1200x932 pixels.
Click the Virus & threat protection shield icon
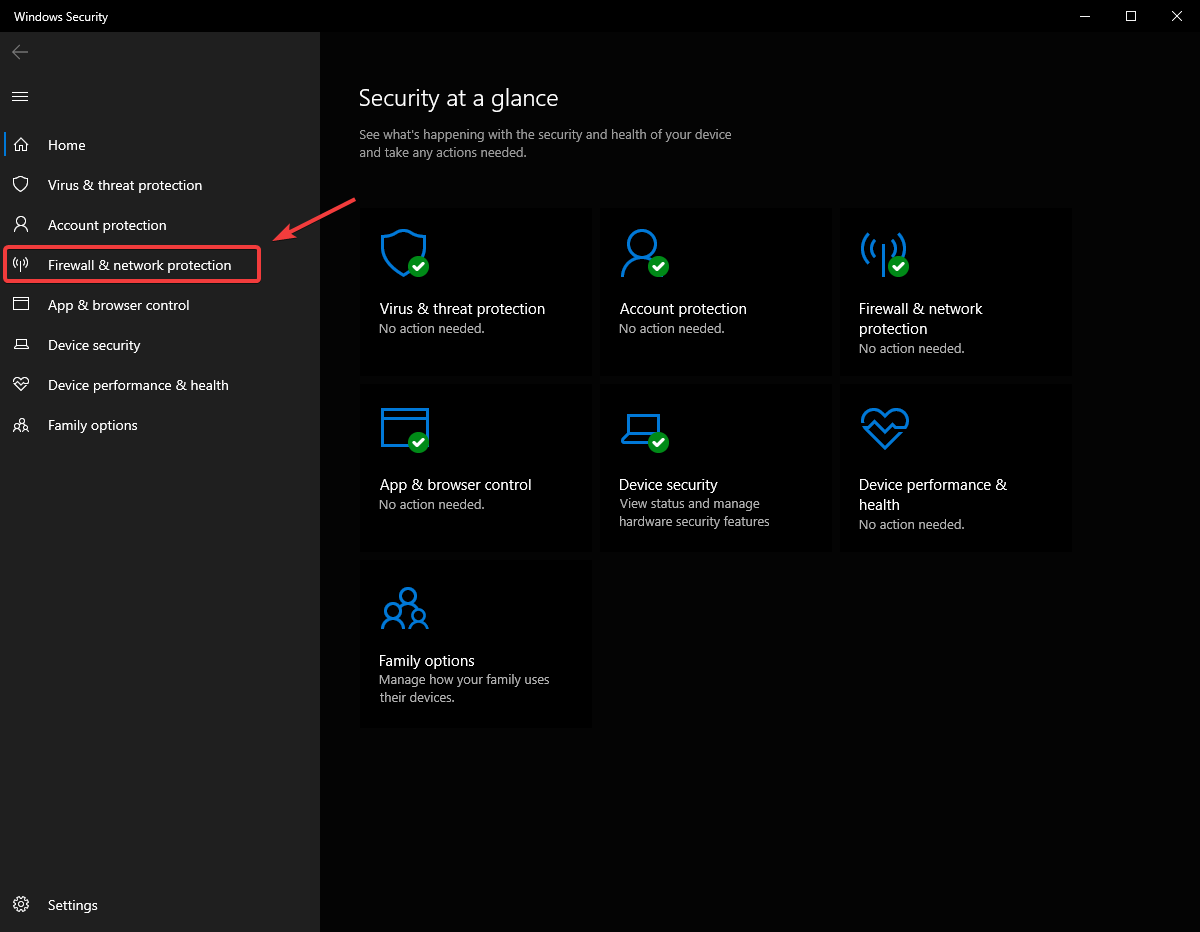[x=402, y=251]
